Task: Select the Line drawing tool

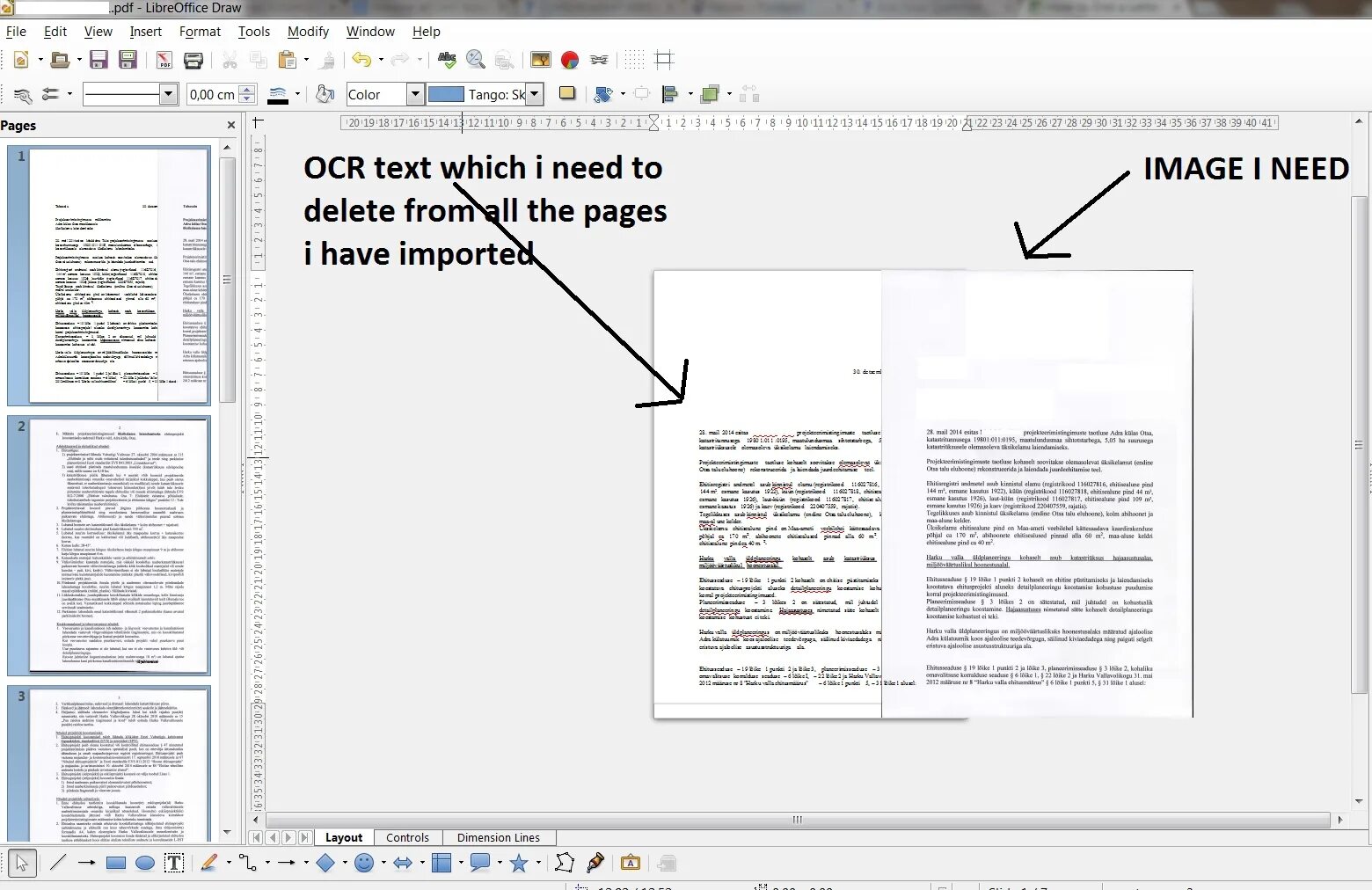Action: (58, 863)
